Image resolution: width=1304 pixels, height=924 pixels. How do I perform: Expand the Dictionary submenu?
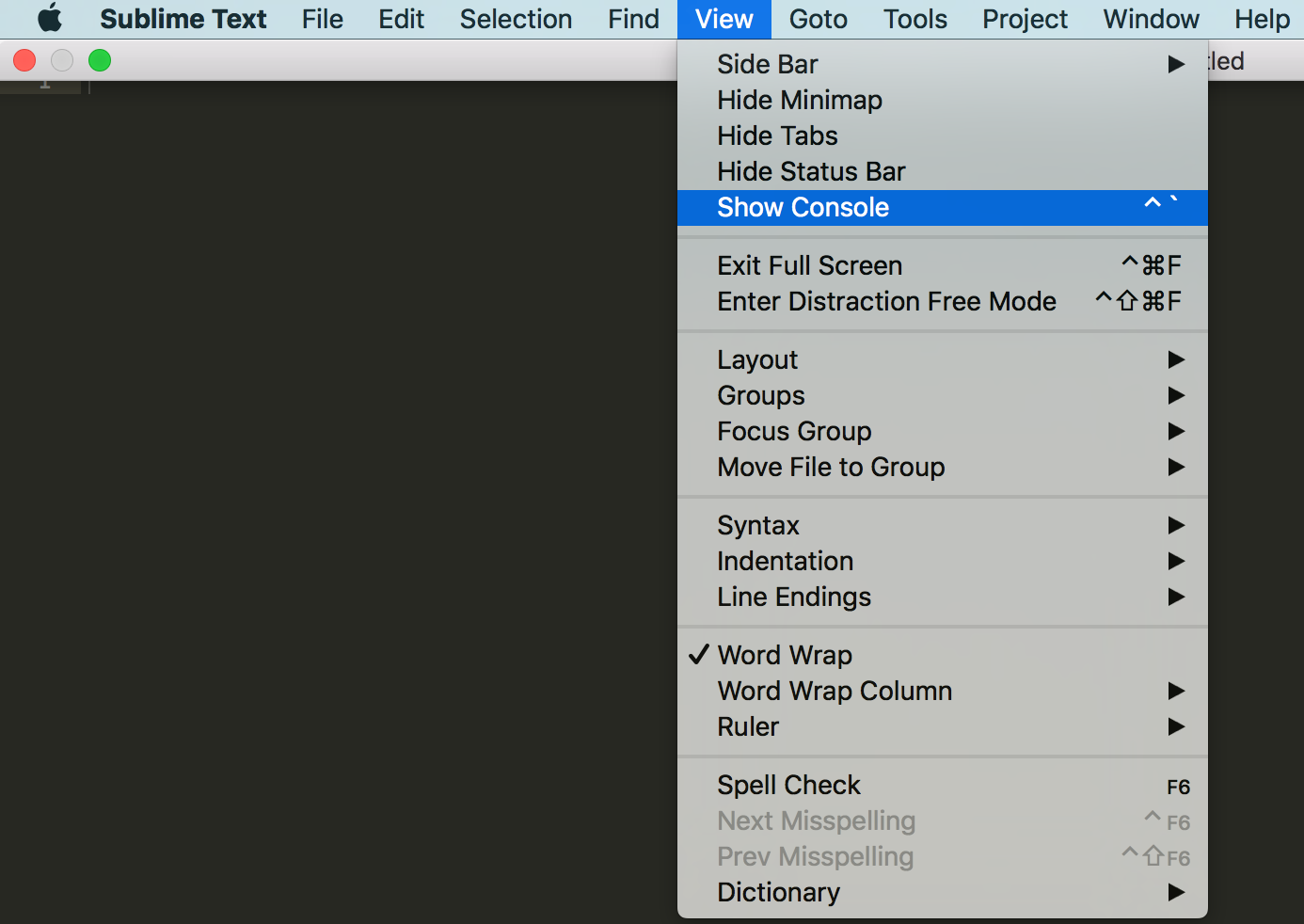coord(943,892)
